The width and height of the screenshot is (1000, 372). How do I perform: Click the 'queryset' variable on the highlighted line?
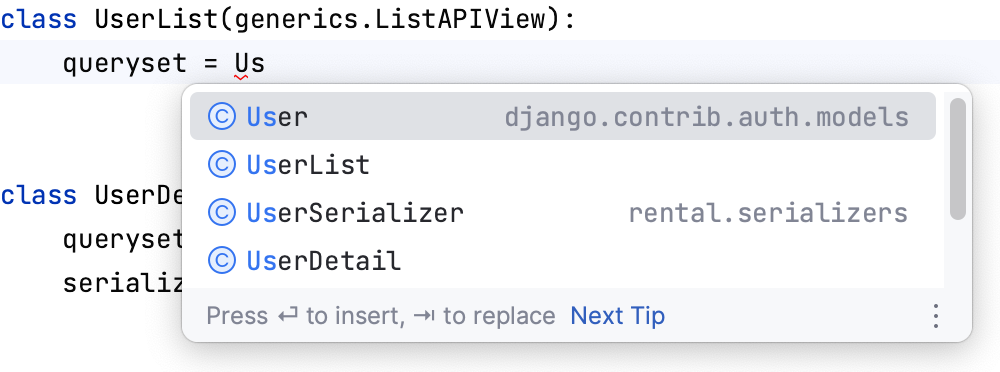(x=125, y=64)
